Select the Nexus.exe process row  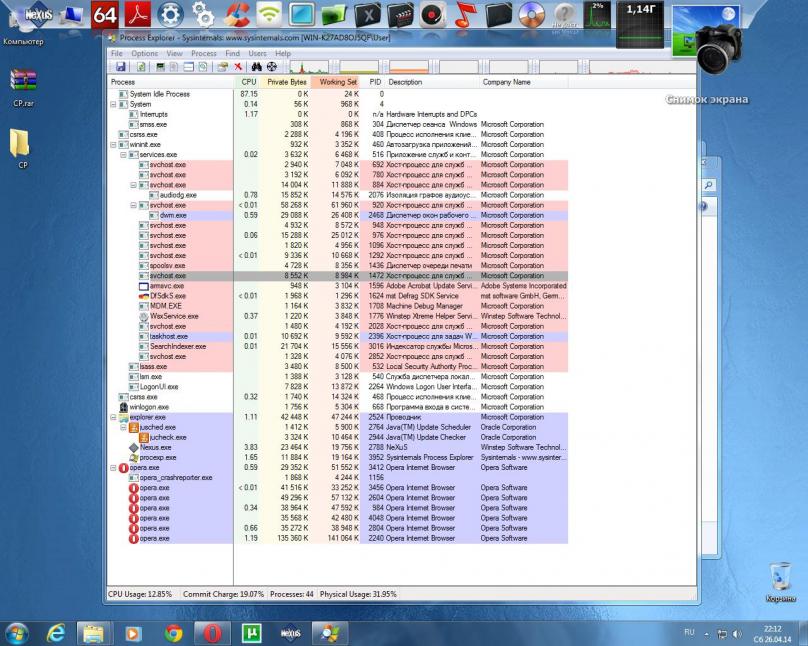(x=339, y=448)
